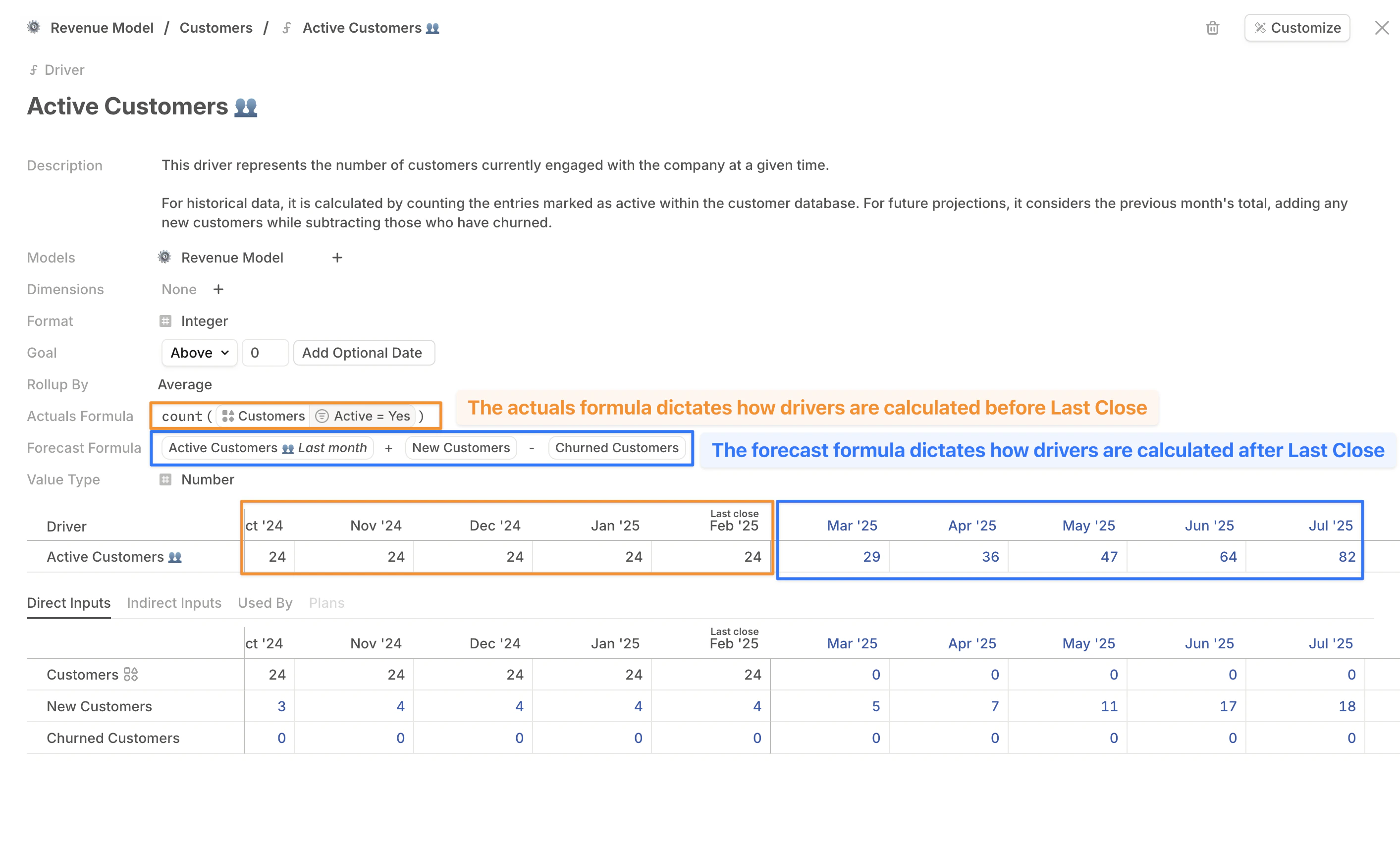This screenshot has width=1400, height=847.
Task: Click the trash delete icon
Action: [1212, 28]
